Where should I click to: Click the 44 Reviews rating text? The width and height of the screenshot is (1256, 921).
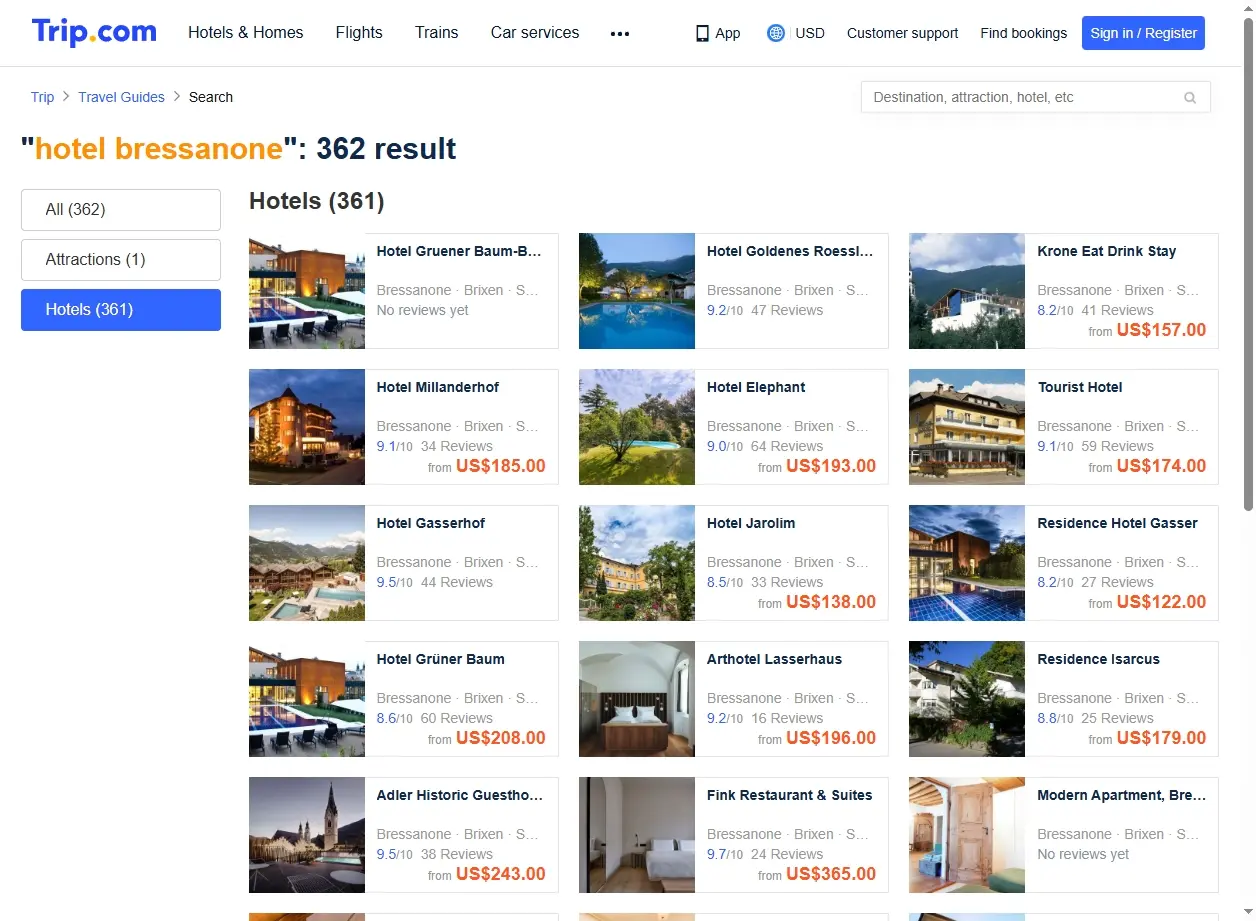coord(457,582)
